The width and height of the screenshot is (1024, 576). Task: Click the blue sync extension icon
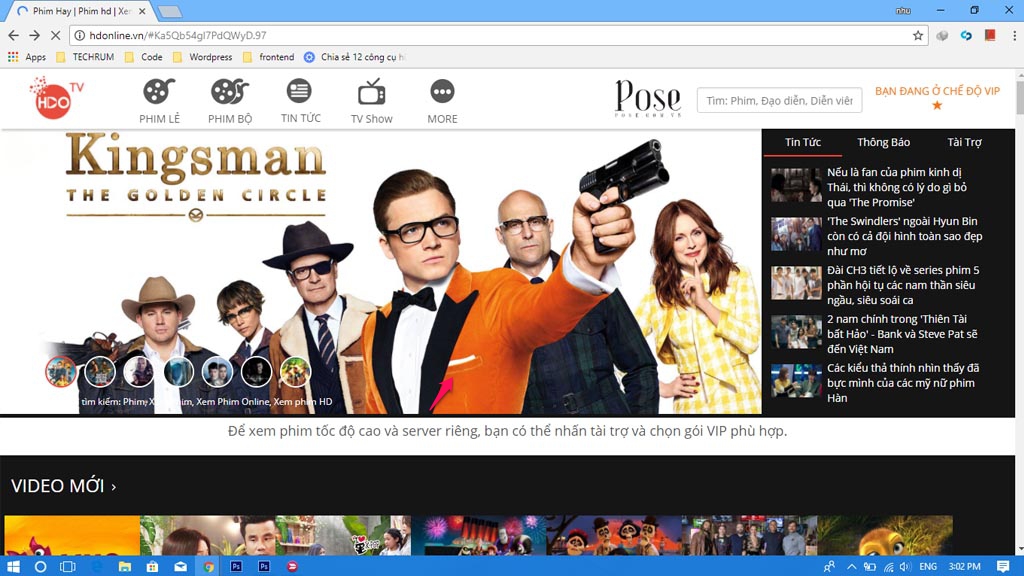pos(966,35)
